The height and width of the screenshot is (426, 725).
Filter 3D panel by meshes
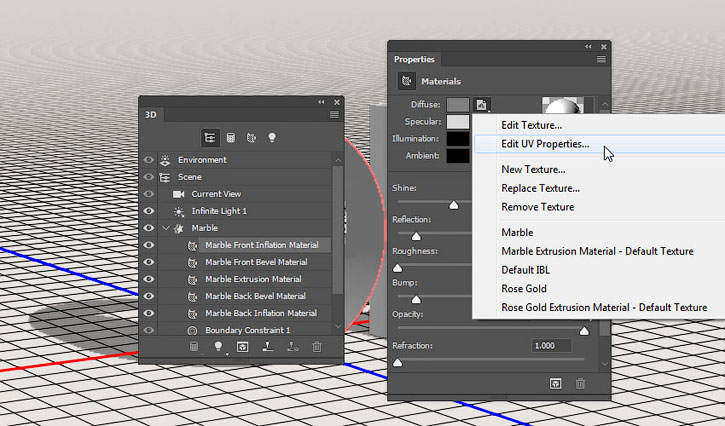[x=230, y=138]
